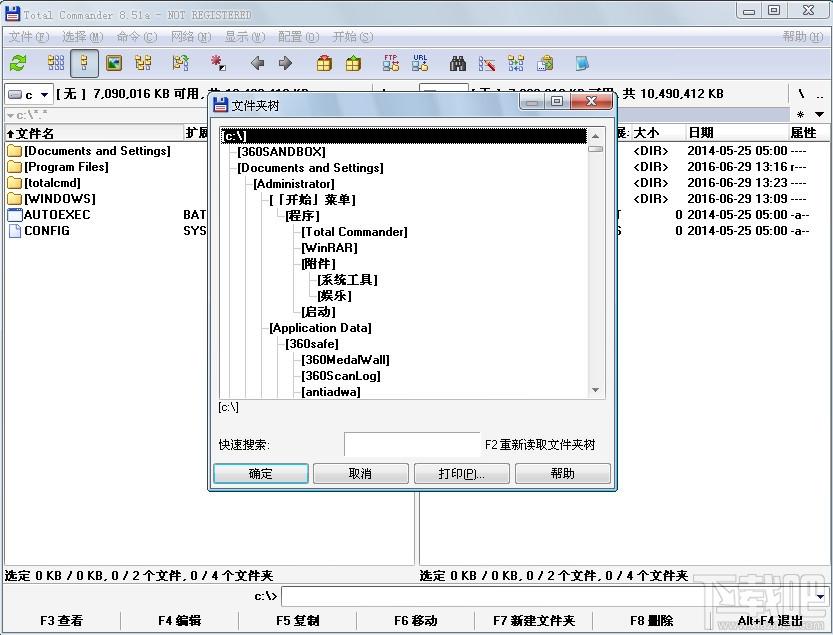Image resolution: width=833 pixels, height=635 pixels.
Task: Click the Unpack files toolbar icon
Action: 353,63
